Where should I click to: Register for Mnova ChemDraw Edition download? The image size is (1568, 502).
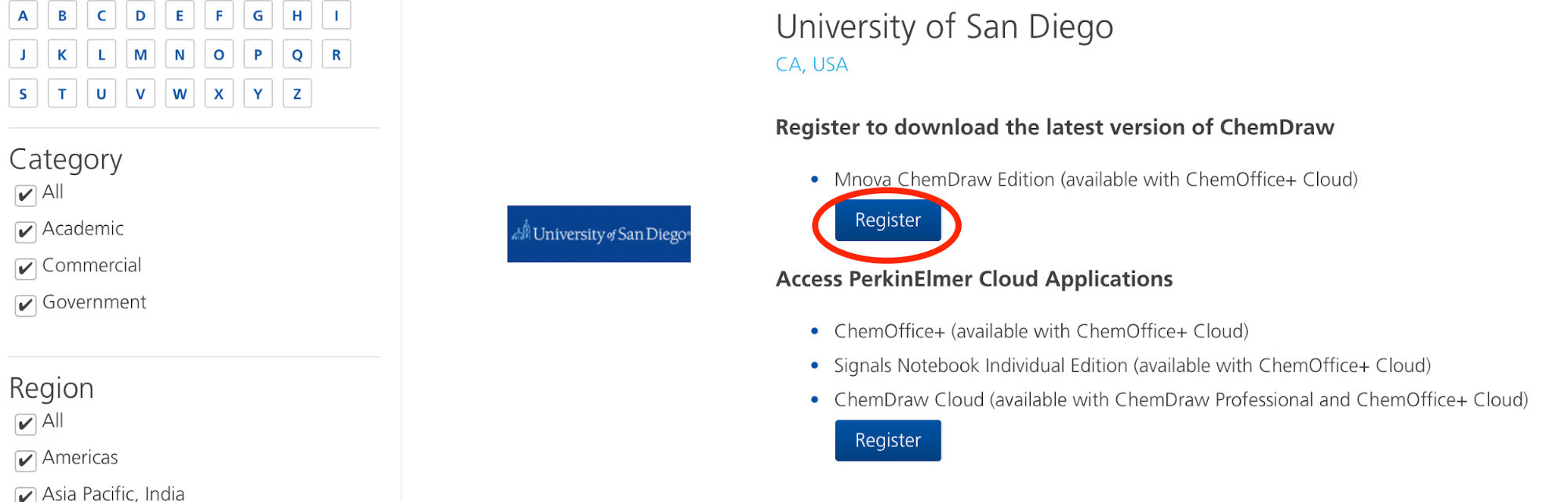click(x=888, y=220)
